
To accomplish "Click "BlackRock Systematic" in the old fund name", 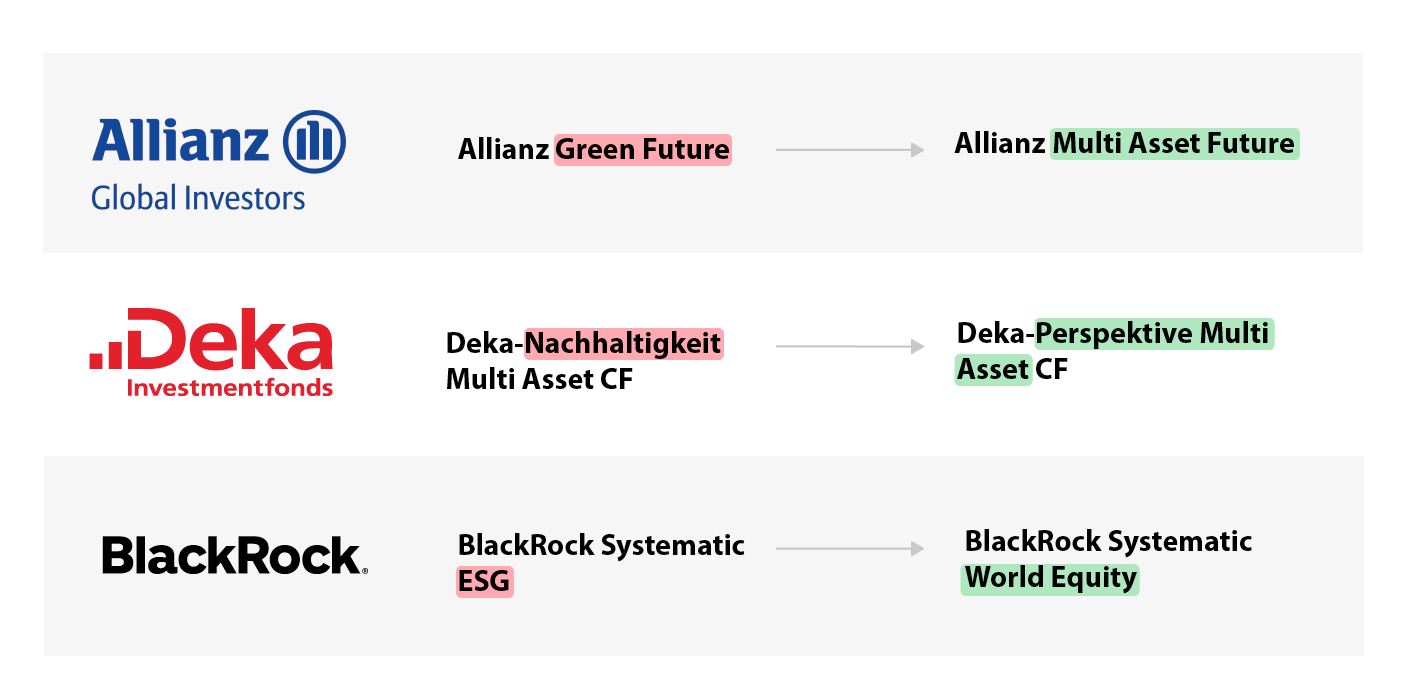I will point(601,545).
